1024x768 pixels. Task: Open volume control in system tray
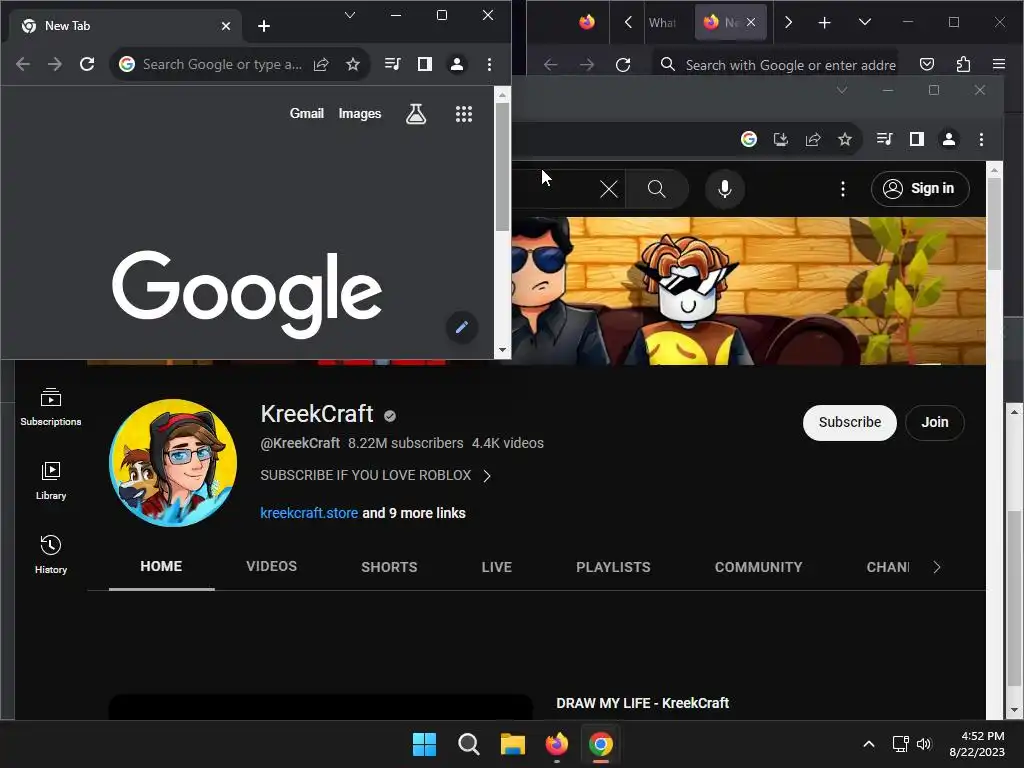click(x=923, y=744)
